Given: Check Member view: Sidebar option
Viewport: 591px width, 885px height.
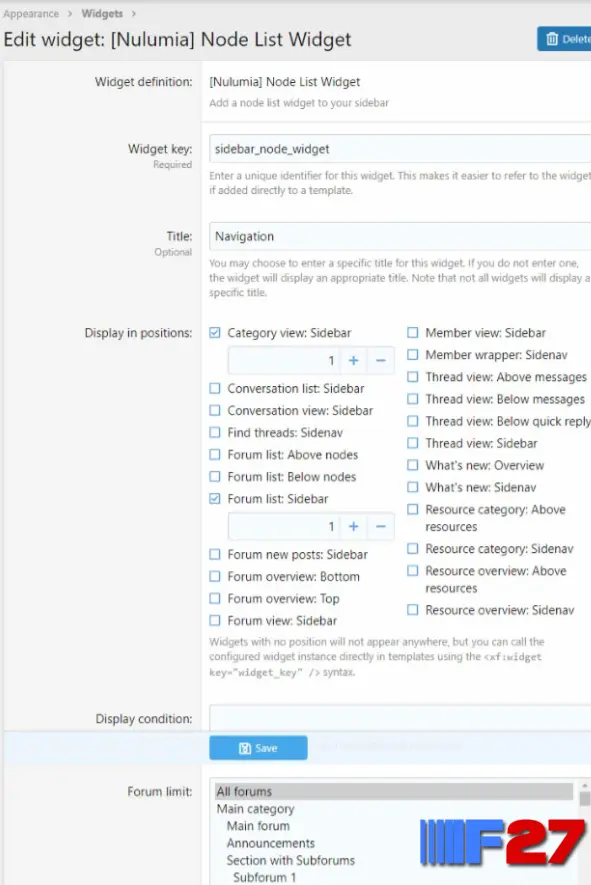Looking at the screenshot, I should (x=413, y=332).
